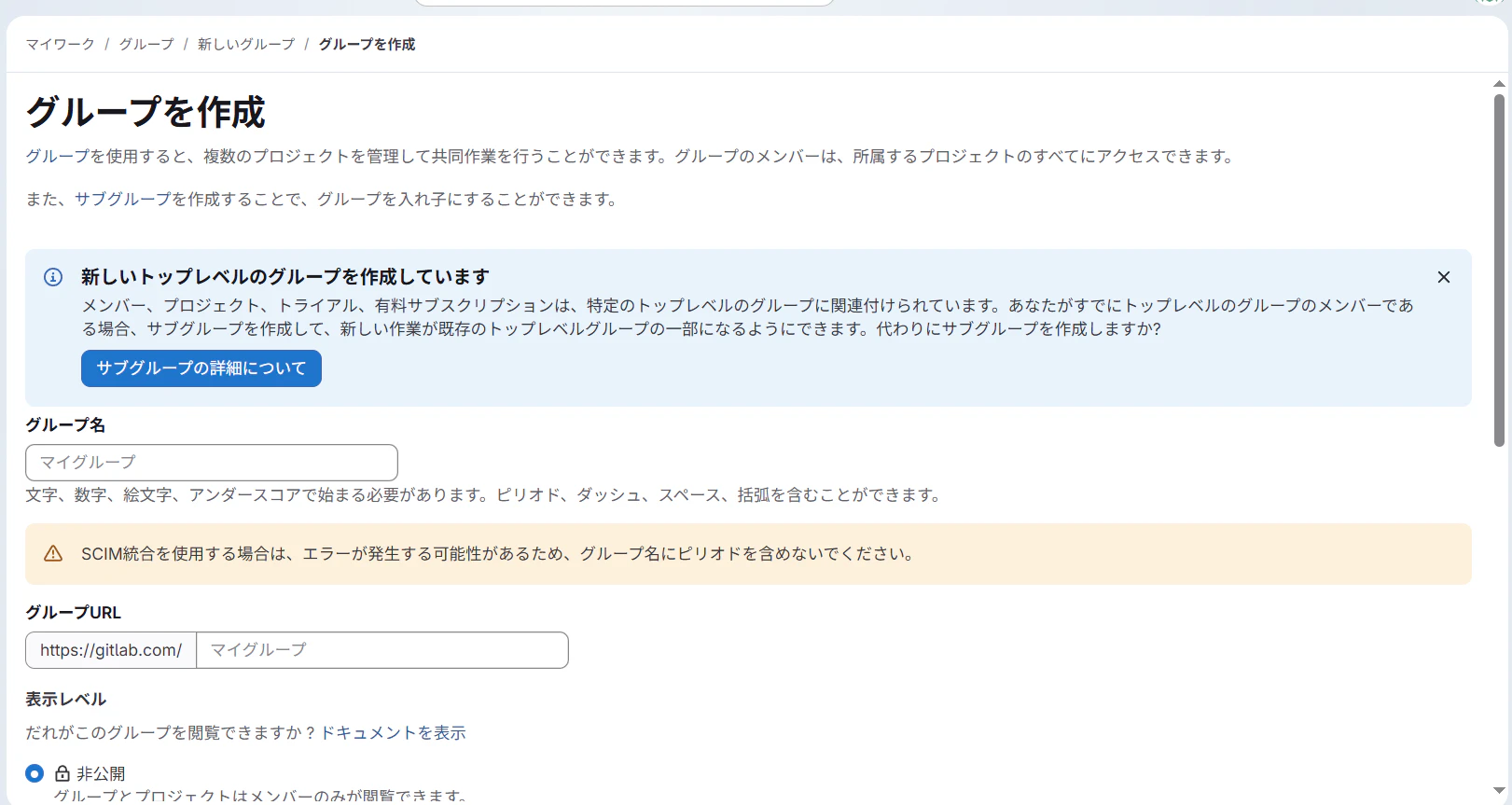Open the ドキュメントを表示 link
Image resolution: width=1512 pixels, height=805 pixels.
pyautogui.click(x=393, y=732)
